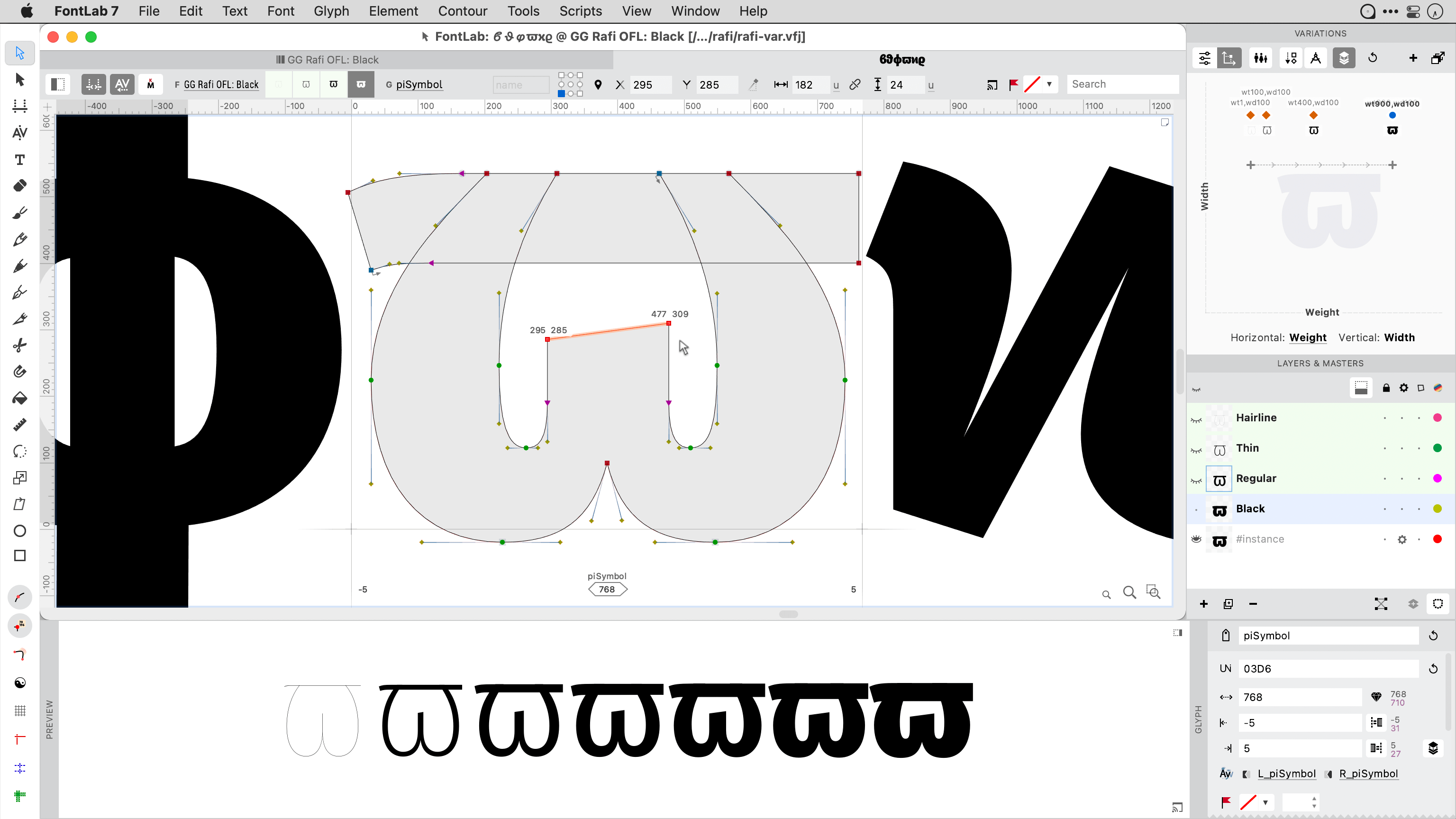The image size is (1456, 819).
Task: Click the L_piSymbol kerning class
Action: tap(1286, 774)
